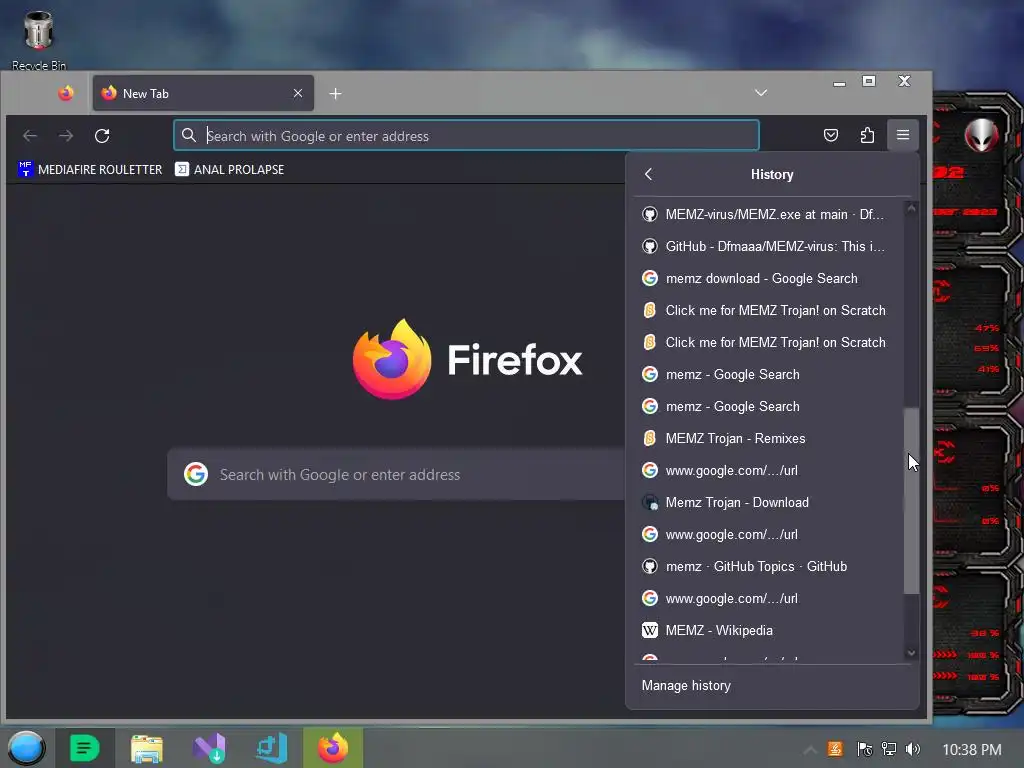Open MEMZ Trojan - Remixes history entry
This screenshot has width=1024, height=768.
(x=768, y=438)
